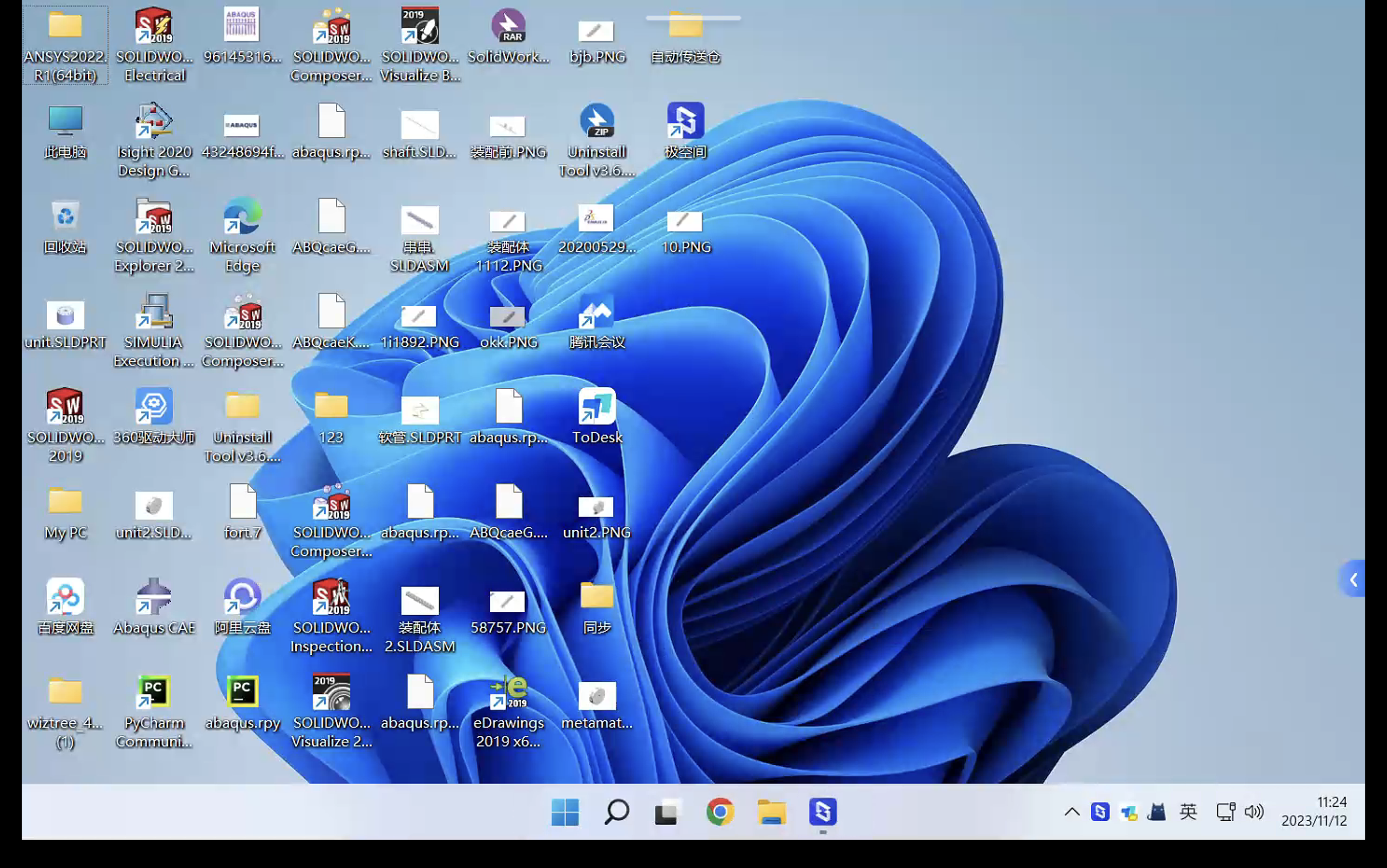Select Uninstall Tool v3.6 ZIP archive
Screen dimensions: 1387x868
pos(597,140)
